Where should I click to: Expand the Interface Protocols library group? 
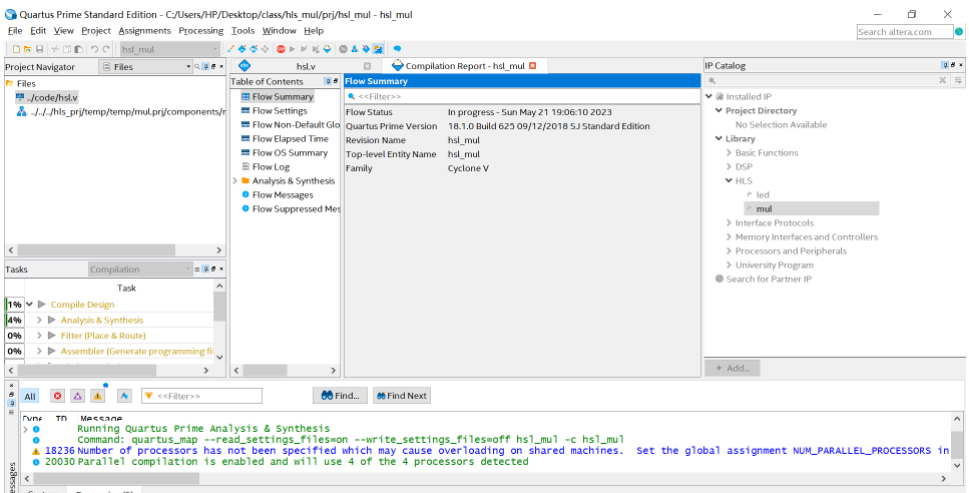(729, 223)
